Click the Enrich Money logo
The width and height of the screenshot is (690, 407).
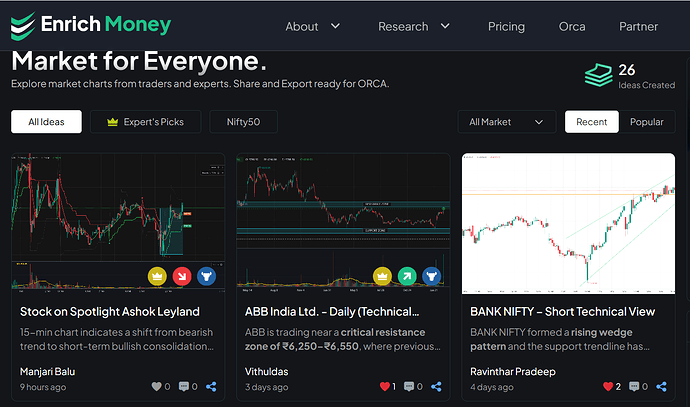pyautogui.click(x=92, y=25)
